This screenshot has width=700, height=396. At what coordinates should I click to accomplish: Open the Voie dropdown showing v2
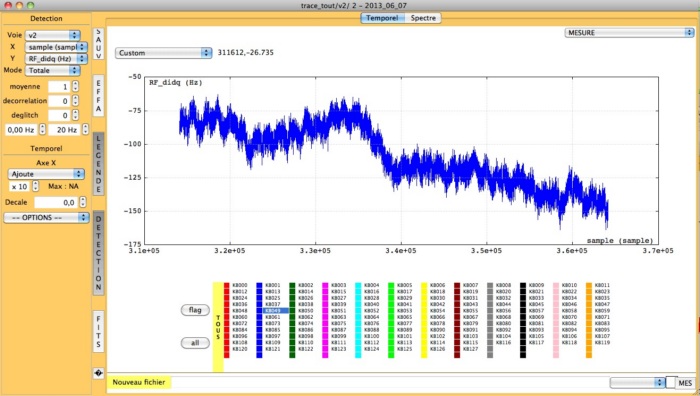pos(53,35)
